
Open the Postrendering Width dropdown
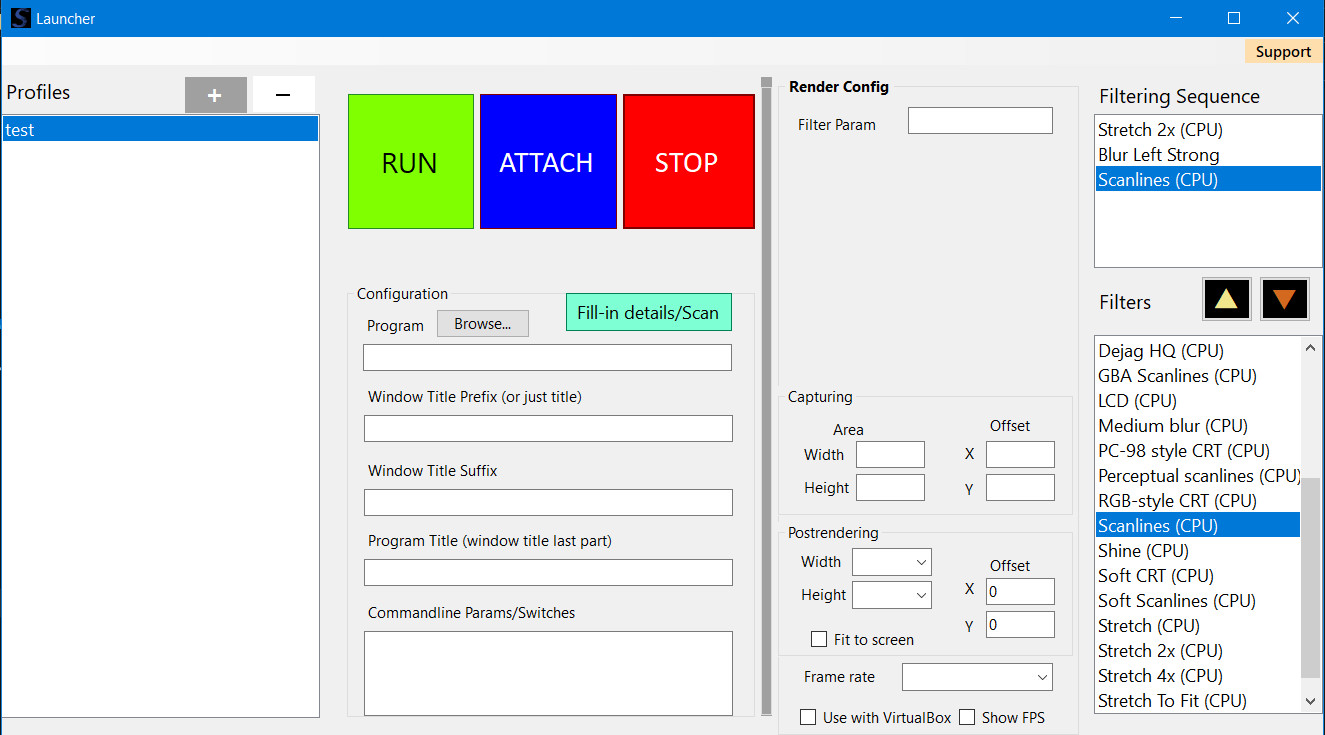pyautogui.click(x=891, y=561)
